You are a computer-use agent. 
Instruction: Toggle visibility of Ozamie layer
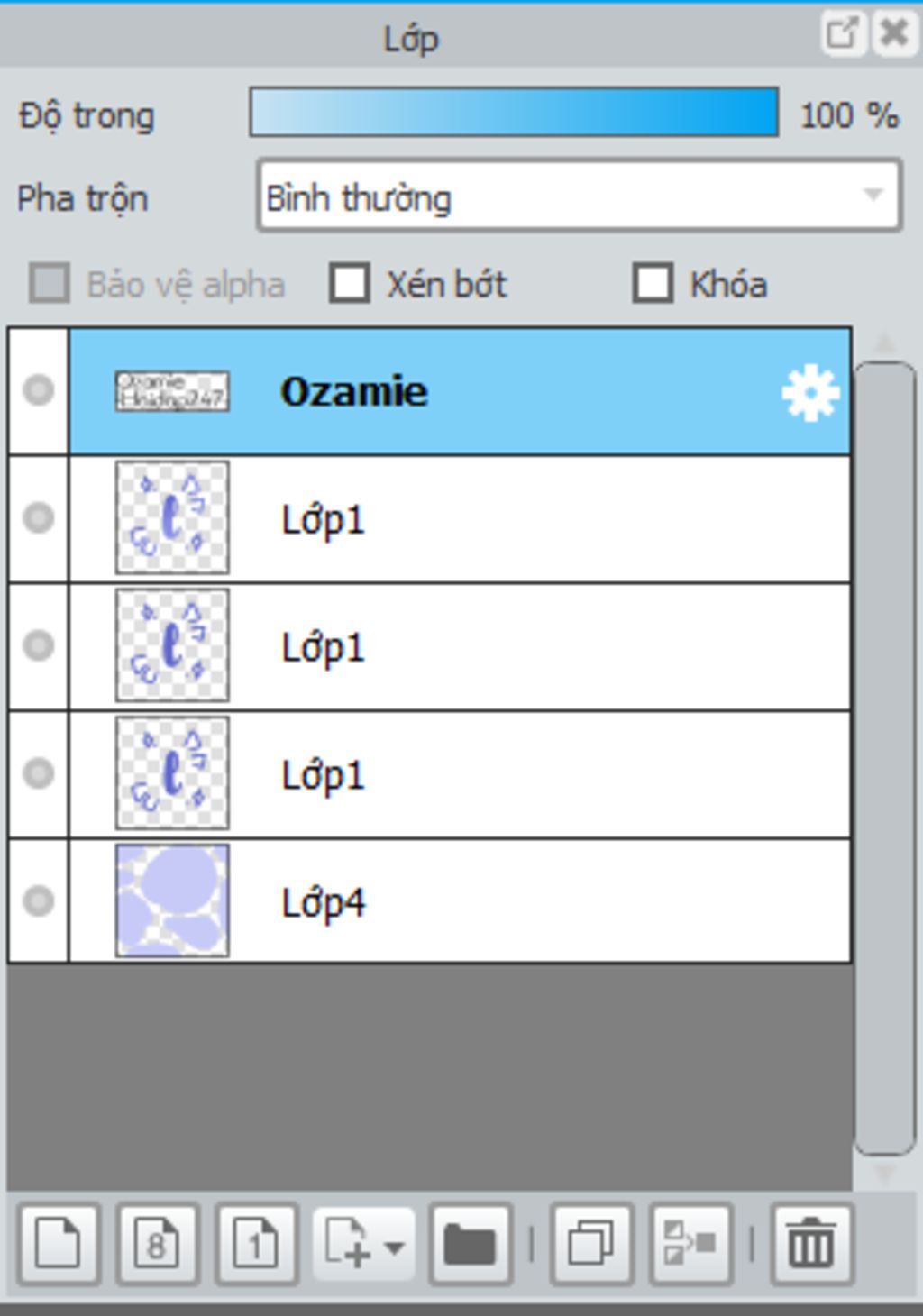(38, 390)
